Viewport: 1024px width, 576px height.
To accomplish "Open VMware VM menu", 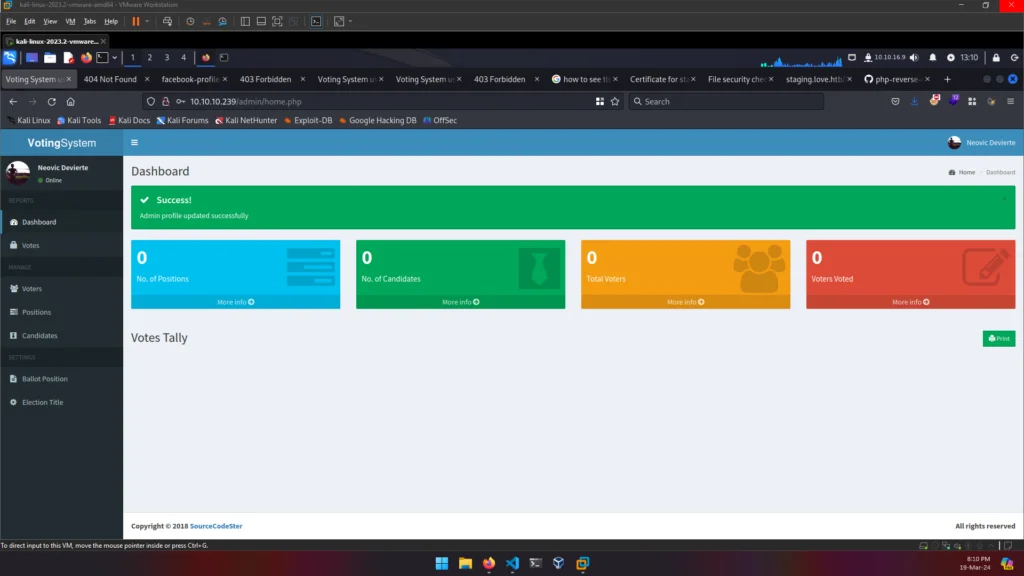I will tap(70, 22).
